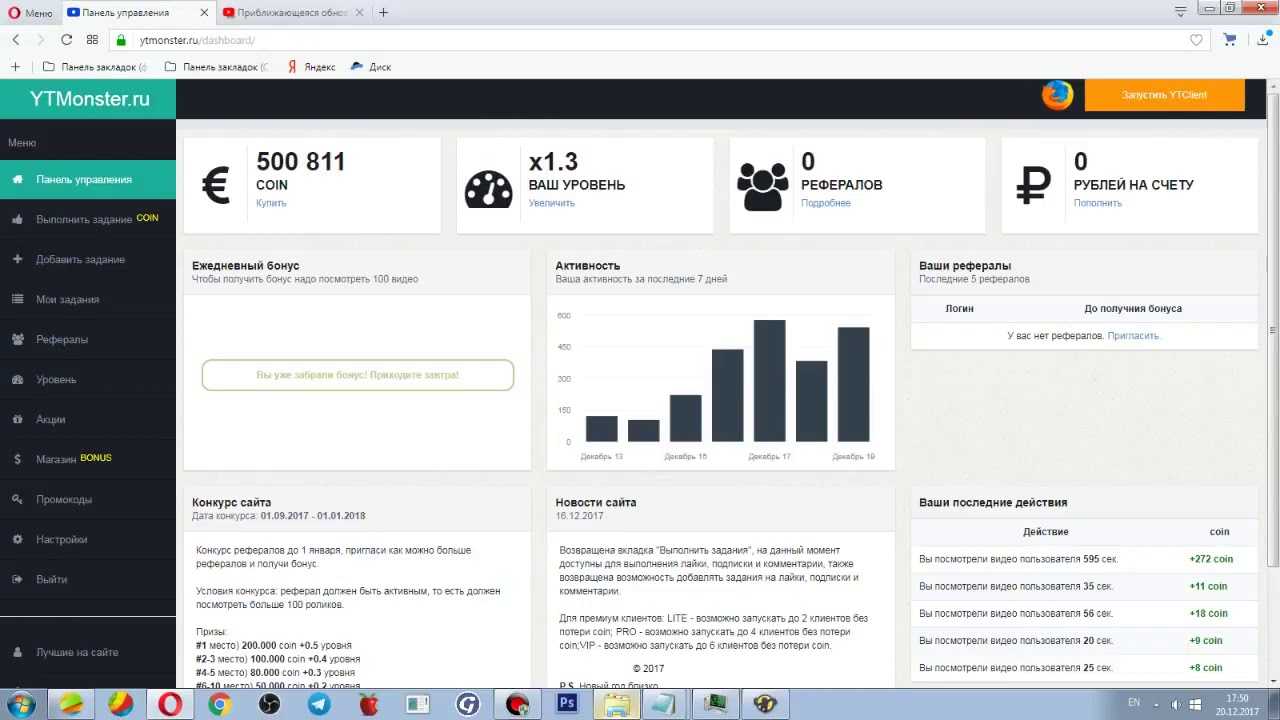Add page to bookmarks heart icon
Screen dimensions: 1280x720
(x=1196, y=40)
